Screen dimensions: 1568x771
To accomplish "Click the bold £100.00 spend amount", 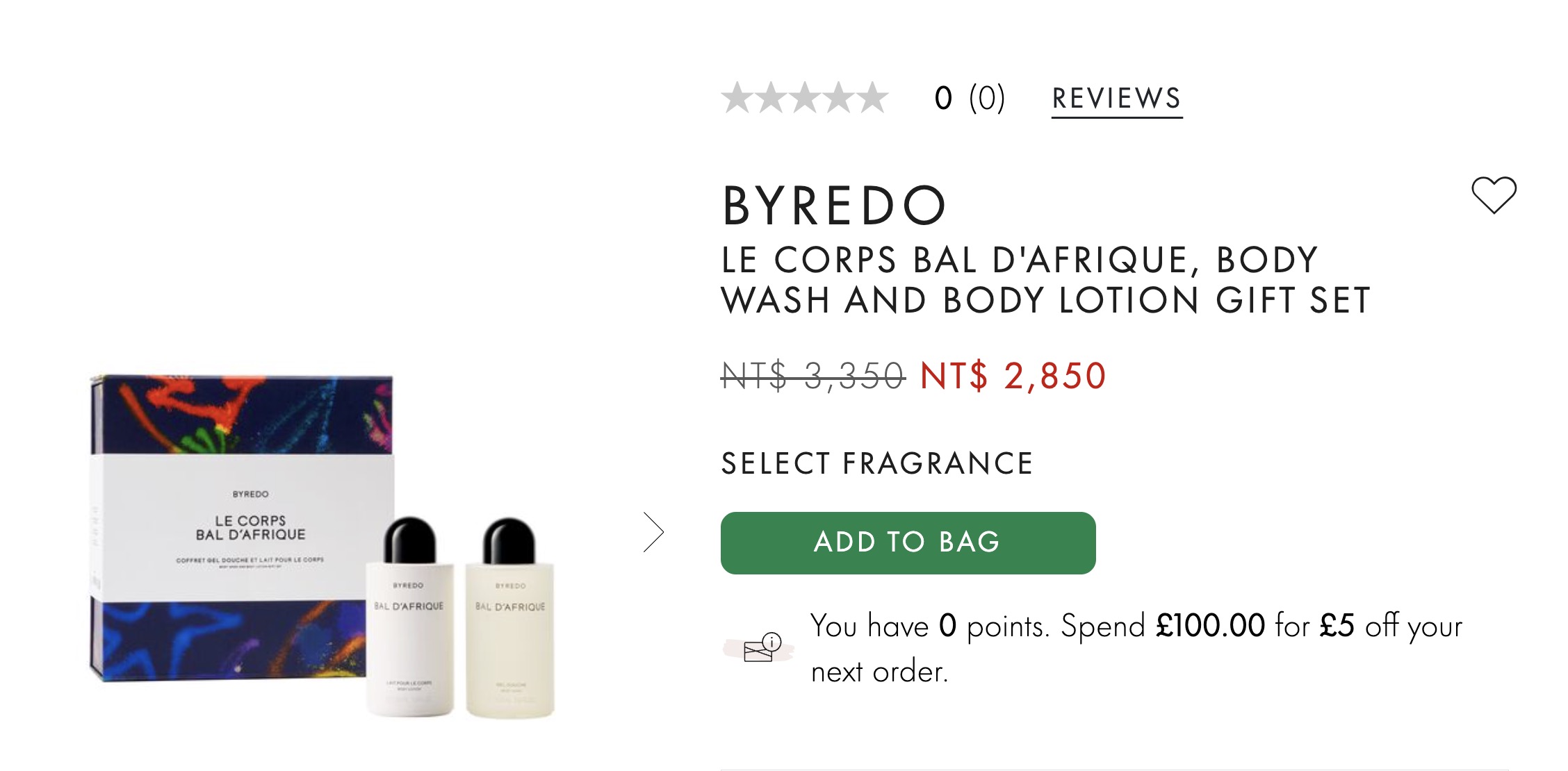I will coord(1209,626).
